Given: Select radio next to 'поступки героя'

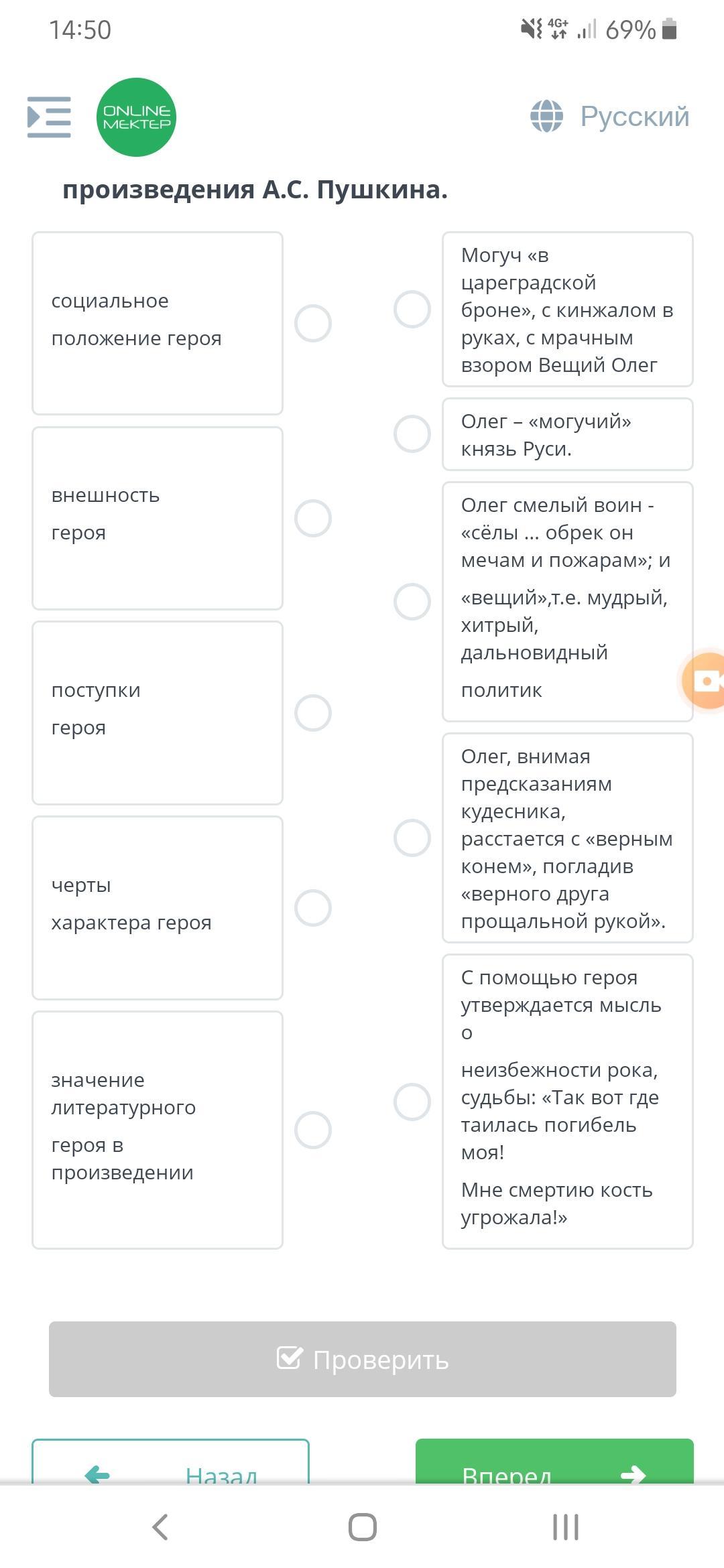Looking at the screenshot, I should [x=313, y=712].
